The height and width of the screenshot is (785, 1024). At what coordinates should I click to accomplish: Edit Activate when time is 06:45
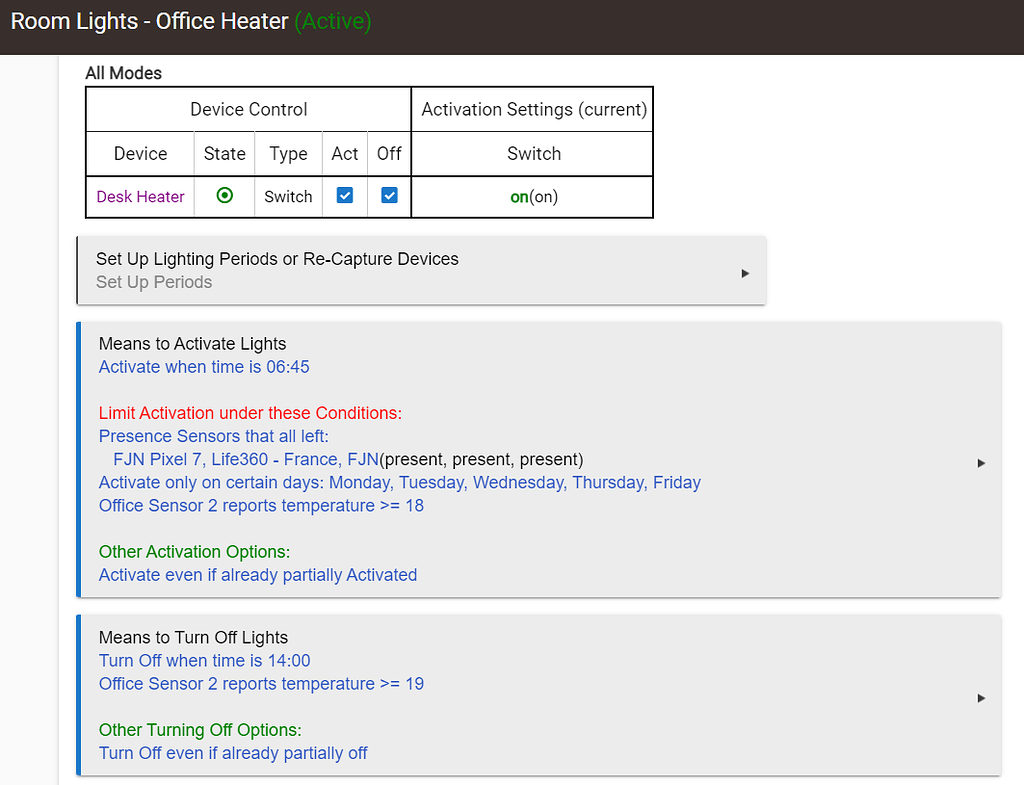click(x=204, y=367)
